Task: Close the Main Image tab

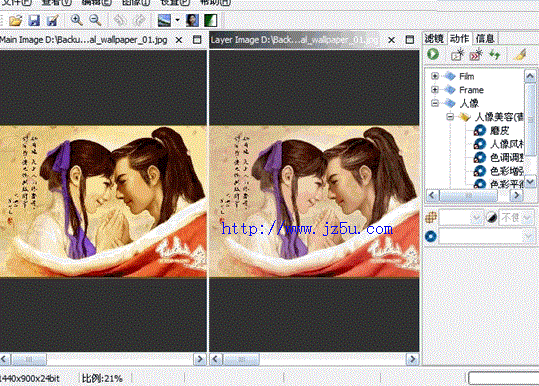Action: pos(179,40)
